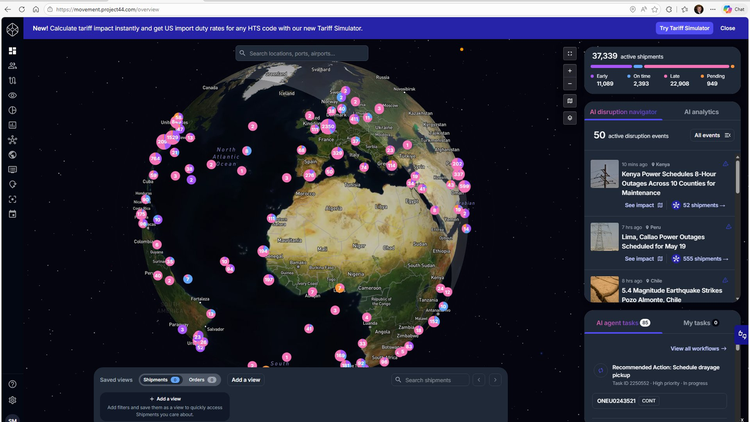
Task: Toggle the map style layer button
Action: [x=570, y=101]
